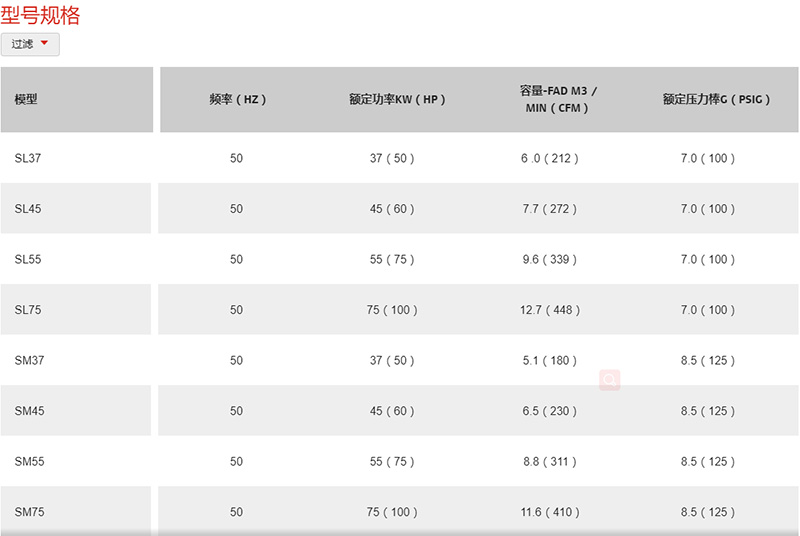The width and height of the screenshot is (800, 536).
Task: Sort by 额定功率KW (HP) header
Action: [x=397, y=99]
